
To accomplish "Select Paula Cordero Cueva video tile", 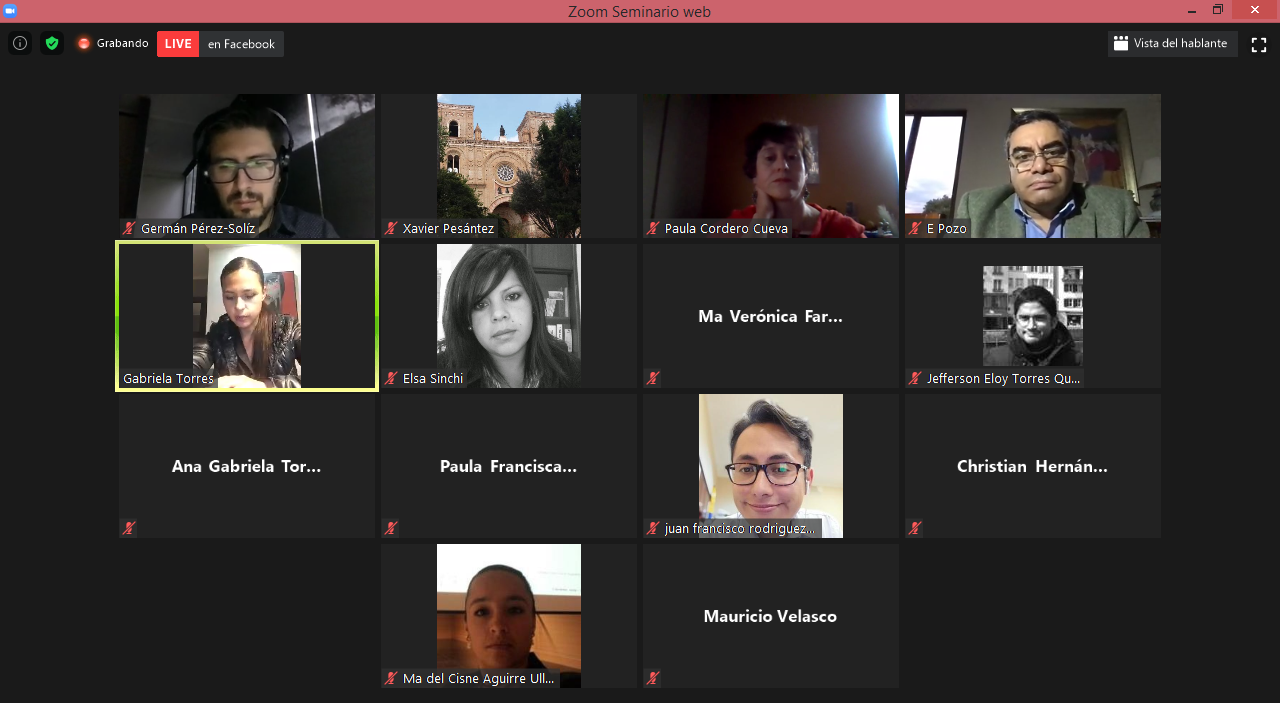I will point(771,166).
